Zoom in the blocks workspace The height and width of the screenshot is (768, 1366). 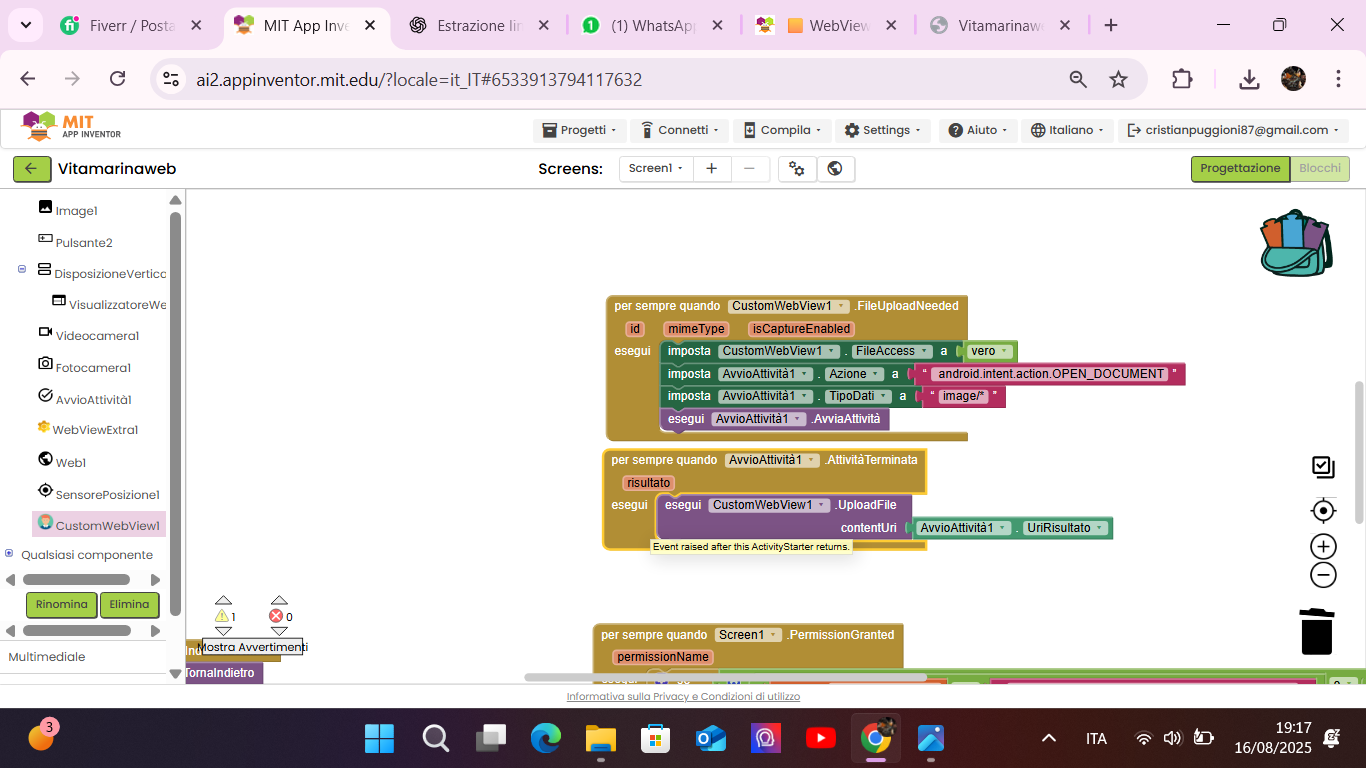pos(1323,546)
